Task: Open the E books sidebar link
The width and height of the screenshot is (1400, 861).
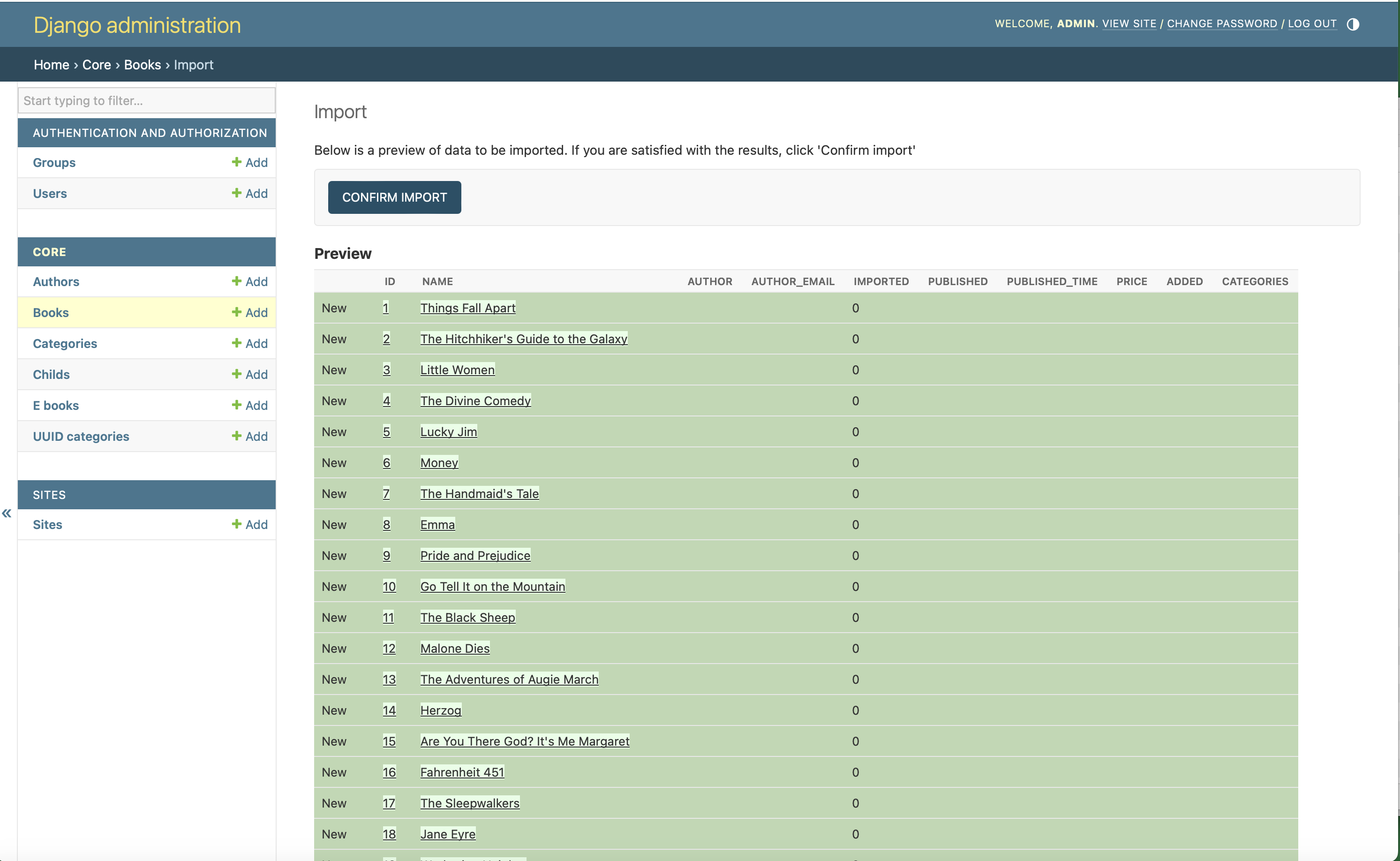Action: [x=56, y=405]
